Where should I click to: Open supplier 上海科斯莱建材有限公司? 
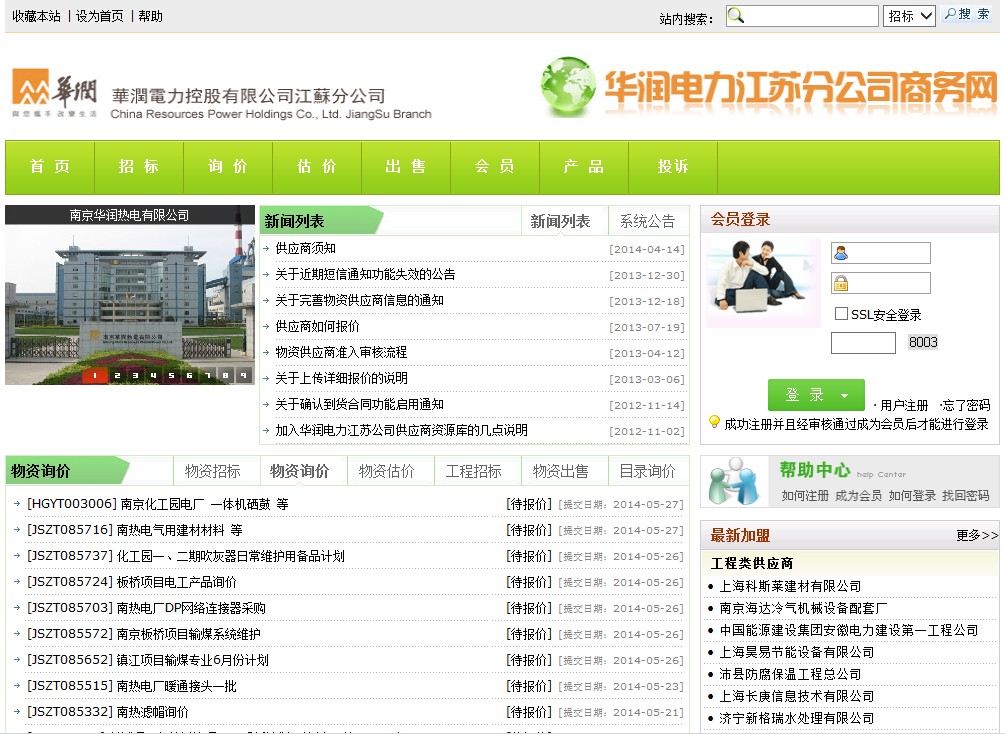tap(790, 586)
